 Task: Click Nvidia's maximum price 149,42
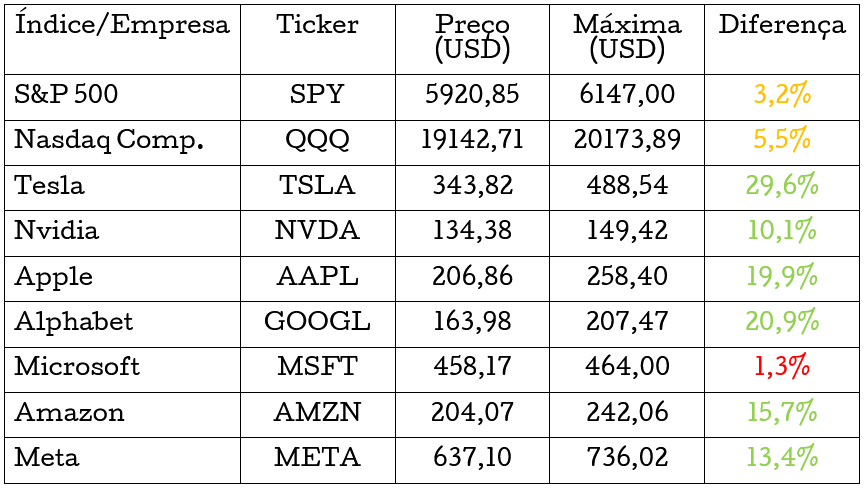click(627, 231)
